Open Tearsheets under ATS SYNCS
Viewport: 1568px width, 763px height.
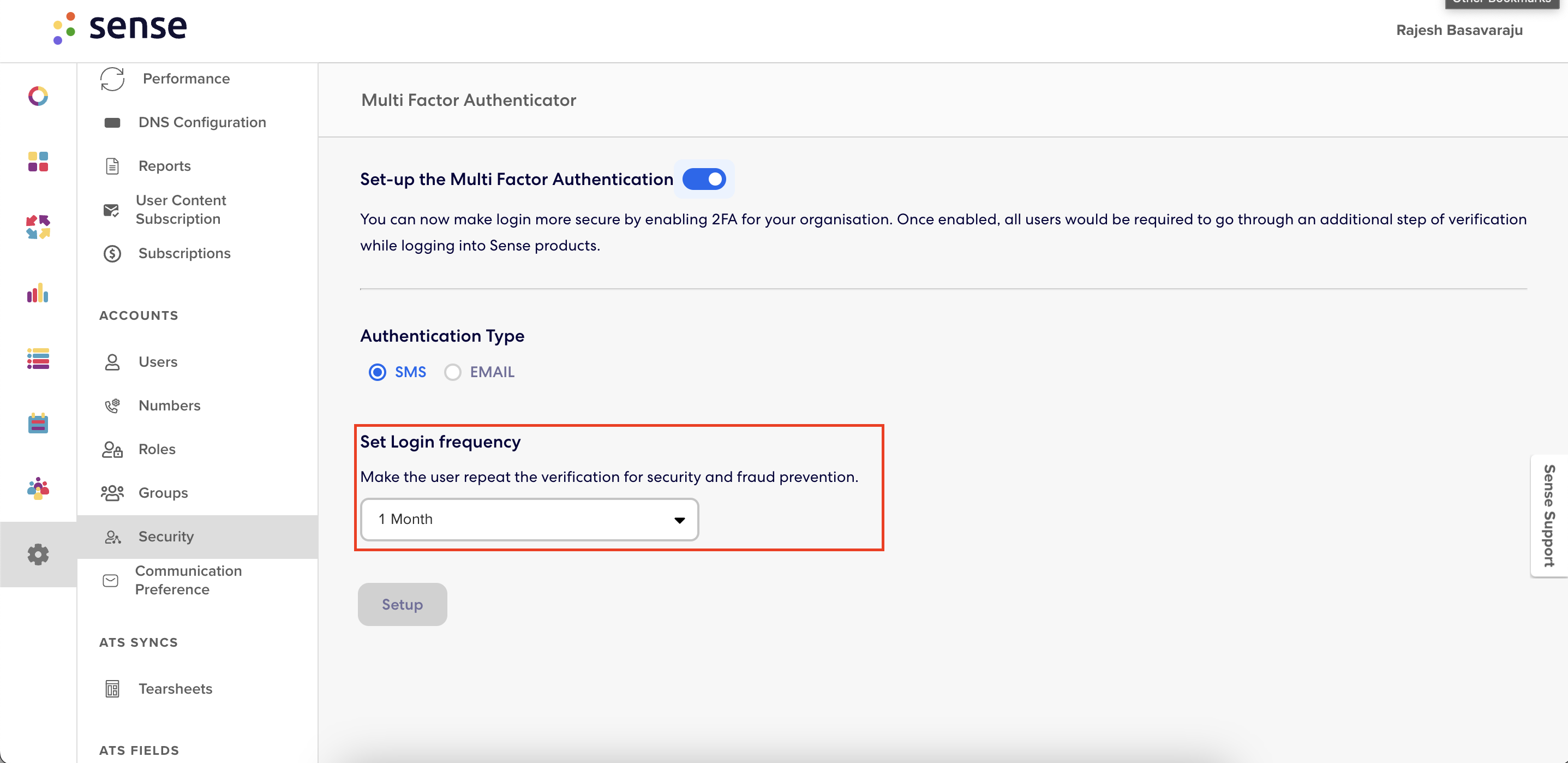click(175, 689)
